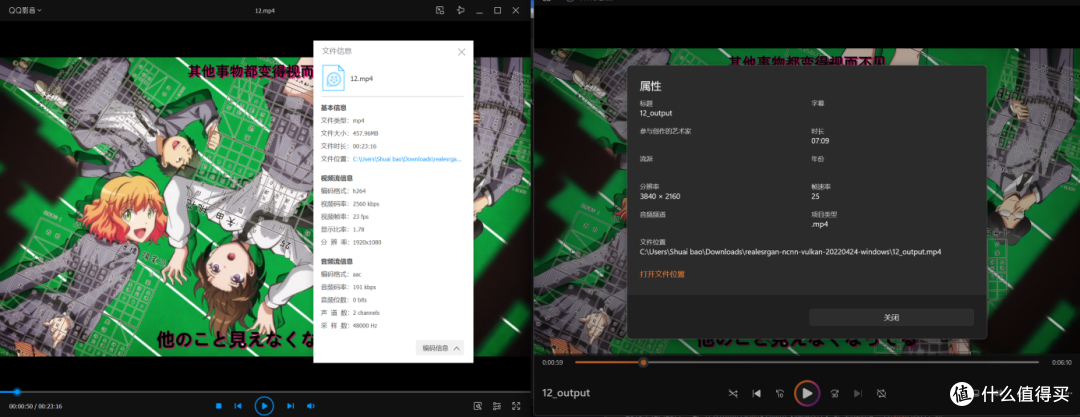Skip back 10 seconds in right player
The height and width of the screenshot is (417, 1080).
pos(780,394)
